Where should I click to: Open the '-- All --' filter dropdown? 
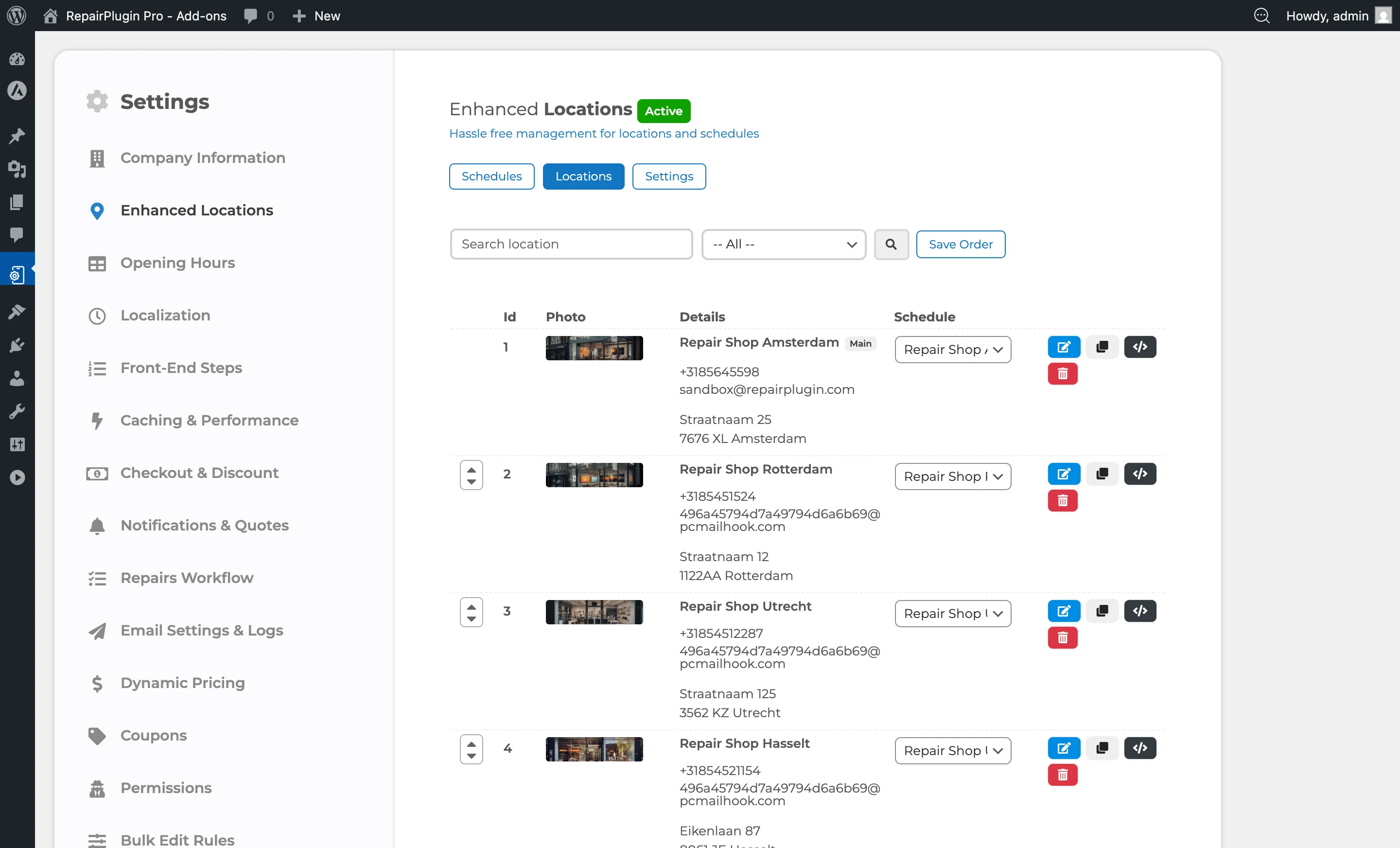click(783, 245)
